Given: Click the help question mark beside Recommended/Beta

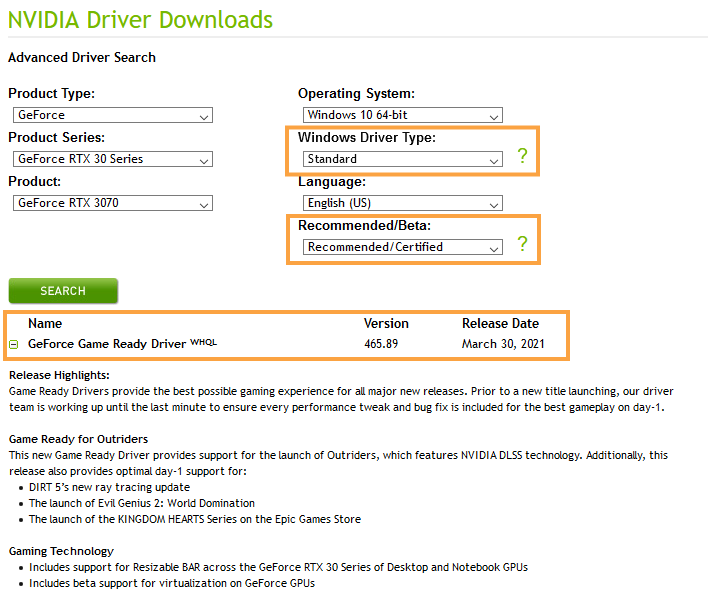Looking at the screenshot, I should (522, 244).
